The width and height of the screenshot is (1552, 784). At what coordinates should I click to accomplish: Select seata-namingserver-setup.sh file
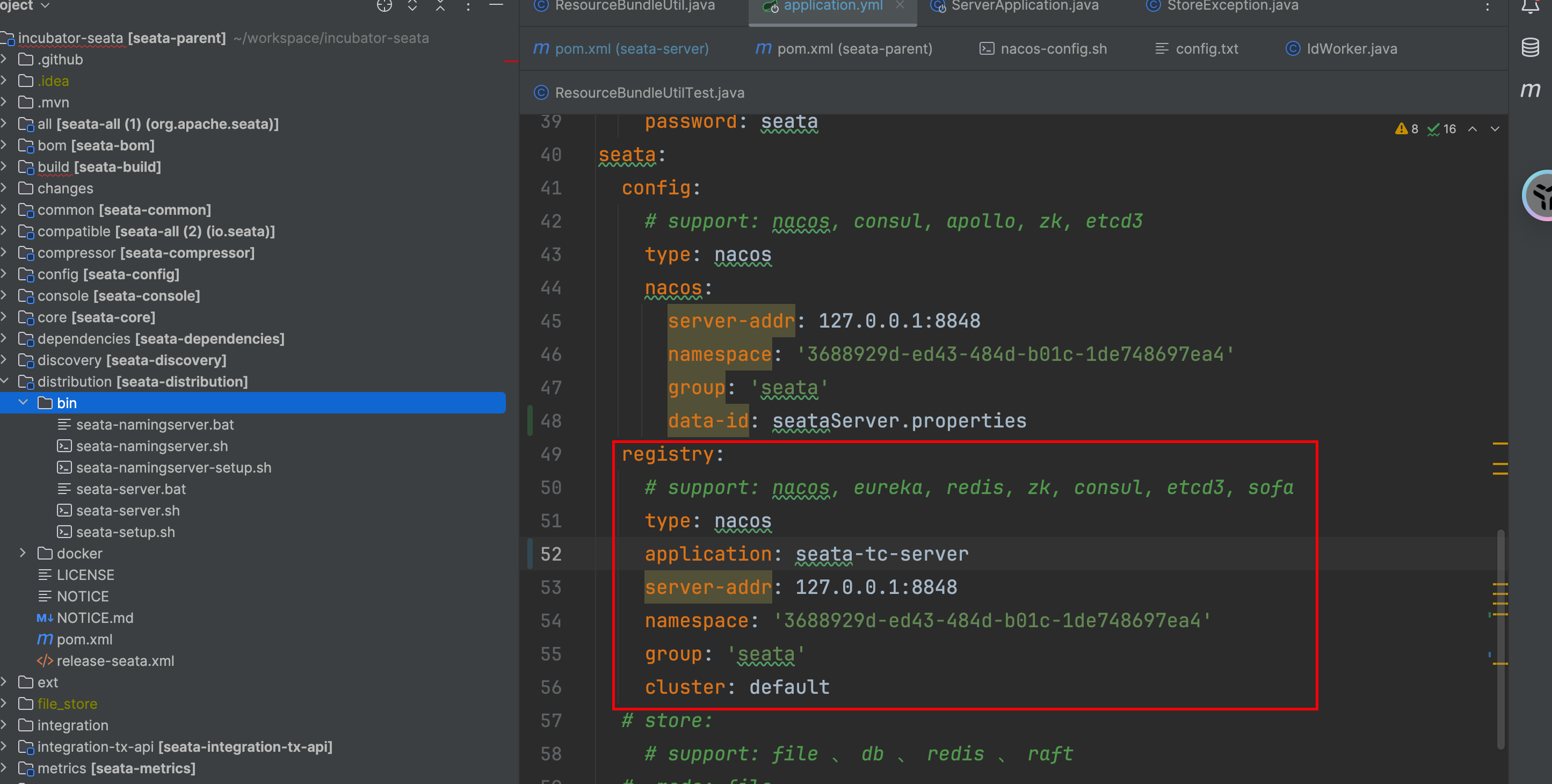(173, 468)
